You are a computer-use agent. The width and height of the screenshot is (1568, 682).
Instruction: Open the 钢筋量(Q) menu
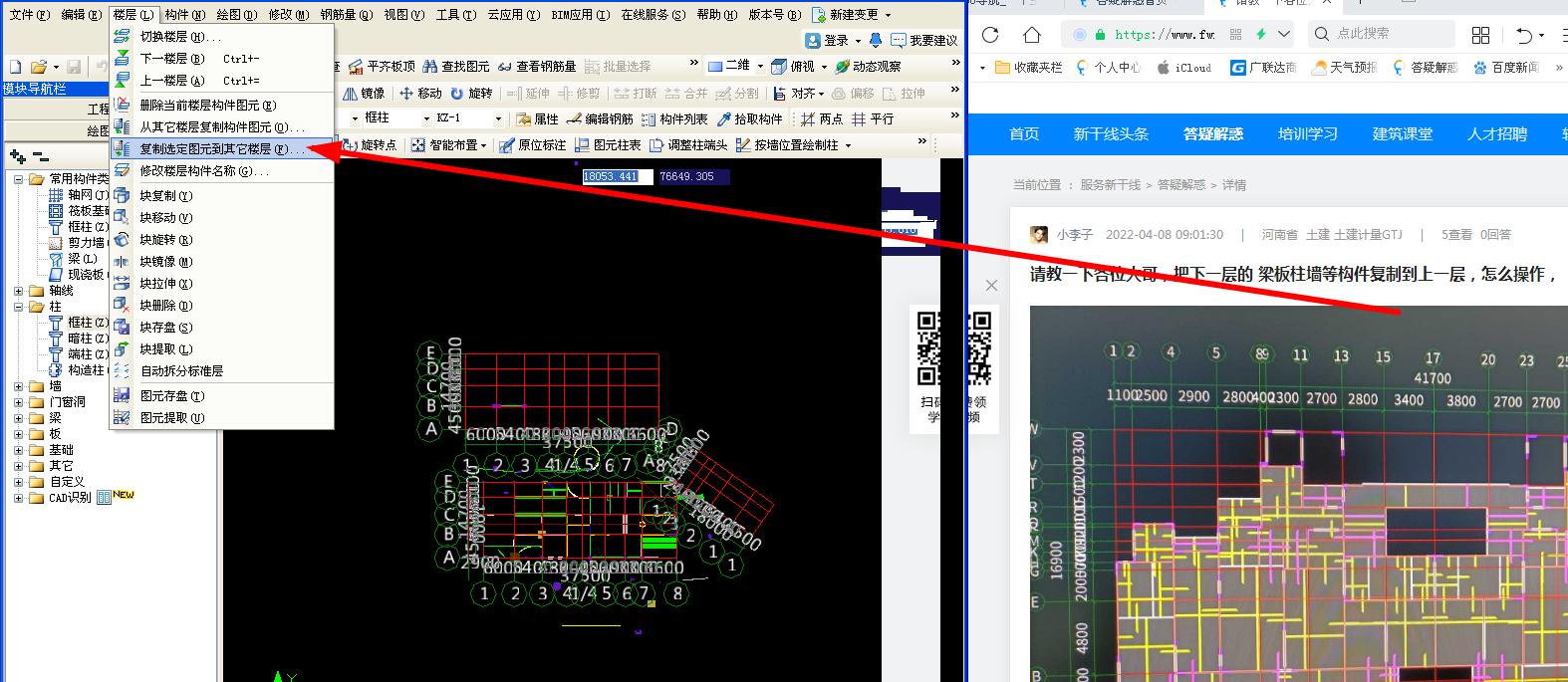[x=346, y=15]
